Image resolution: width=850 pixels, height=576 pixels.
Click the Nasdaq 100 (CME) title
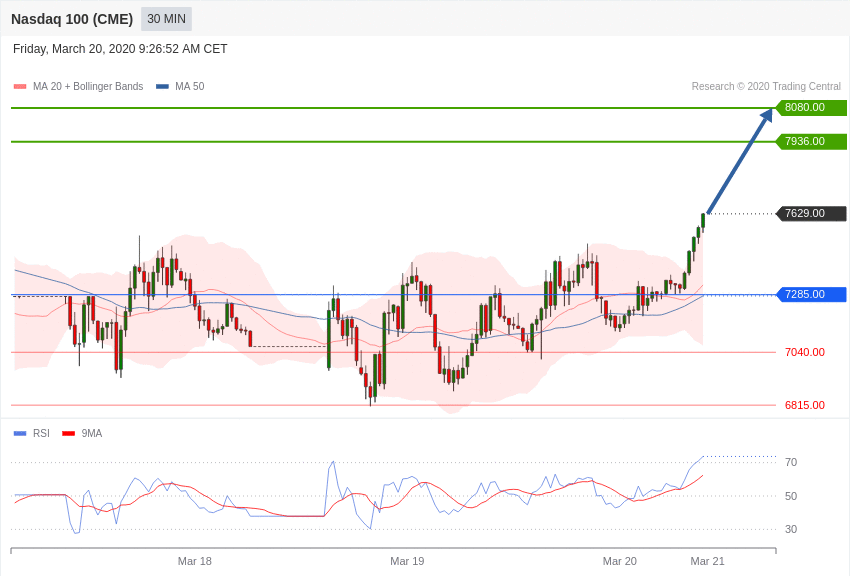[x=72, y=19]
